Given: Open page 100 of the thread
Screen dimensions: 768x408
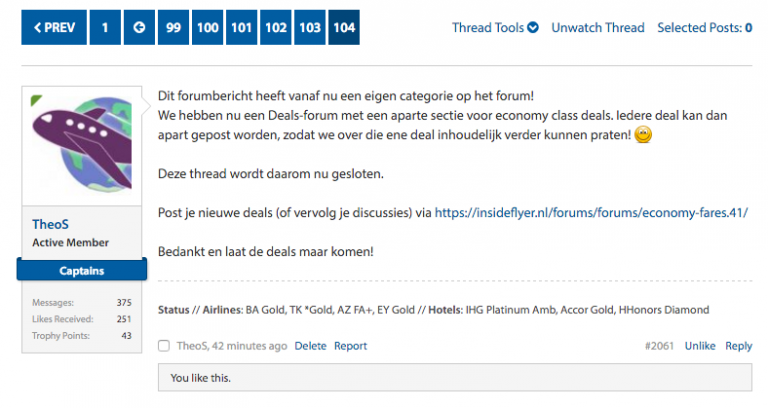Looking at the screenshot, I should [x=207, y=27].
